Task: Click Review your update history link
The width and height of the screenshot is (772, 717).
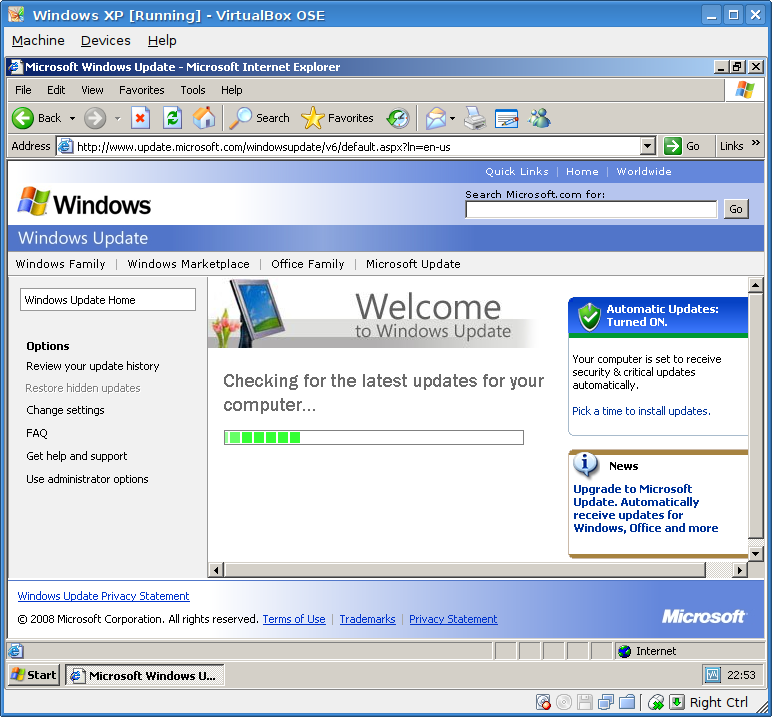Action: pyautogui.click(x=93, y=366)
